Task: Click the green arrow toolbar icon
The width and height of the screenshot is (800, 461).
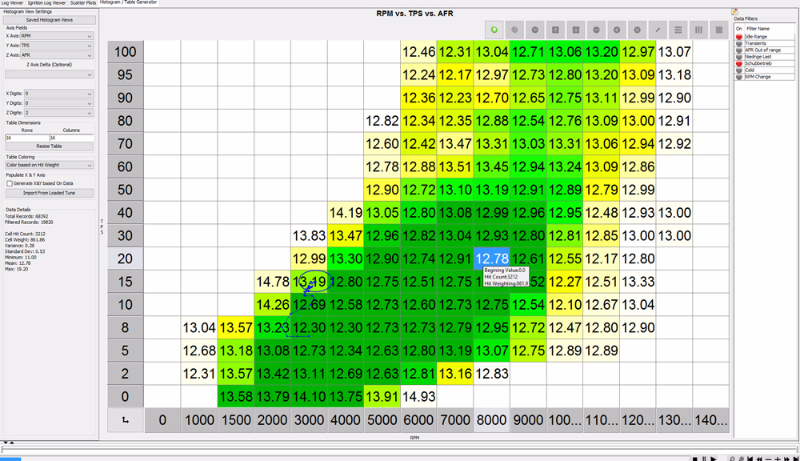Action: 495,30
